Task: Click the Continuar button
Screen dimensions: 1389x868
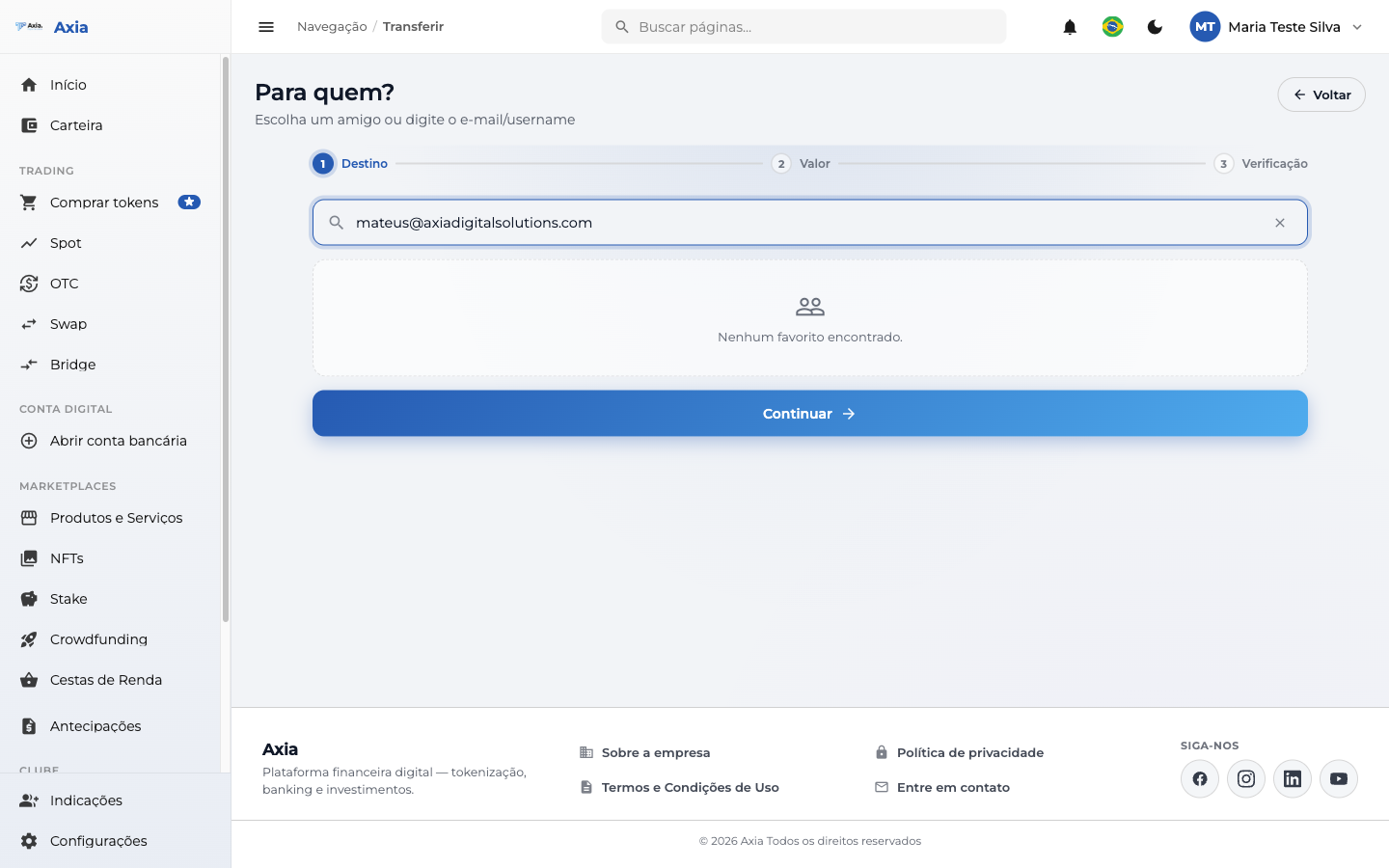Action: [x=810, y=414]
